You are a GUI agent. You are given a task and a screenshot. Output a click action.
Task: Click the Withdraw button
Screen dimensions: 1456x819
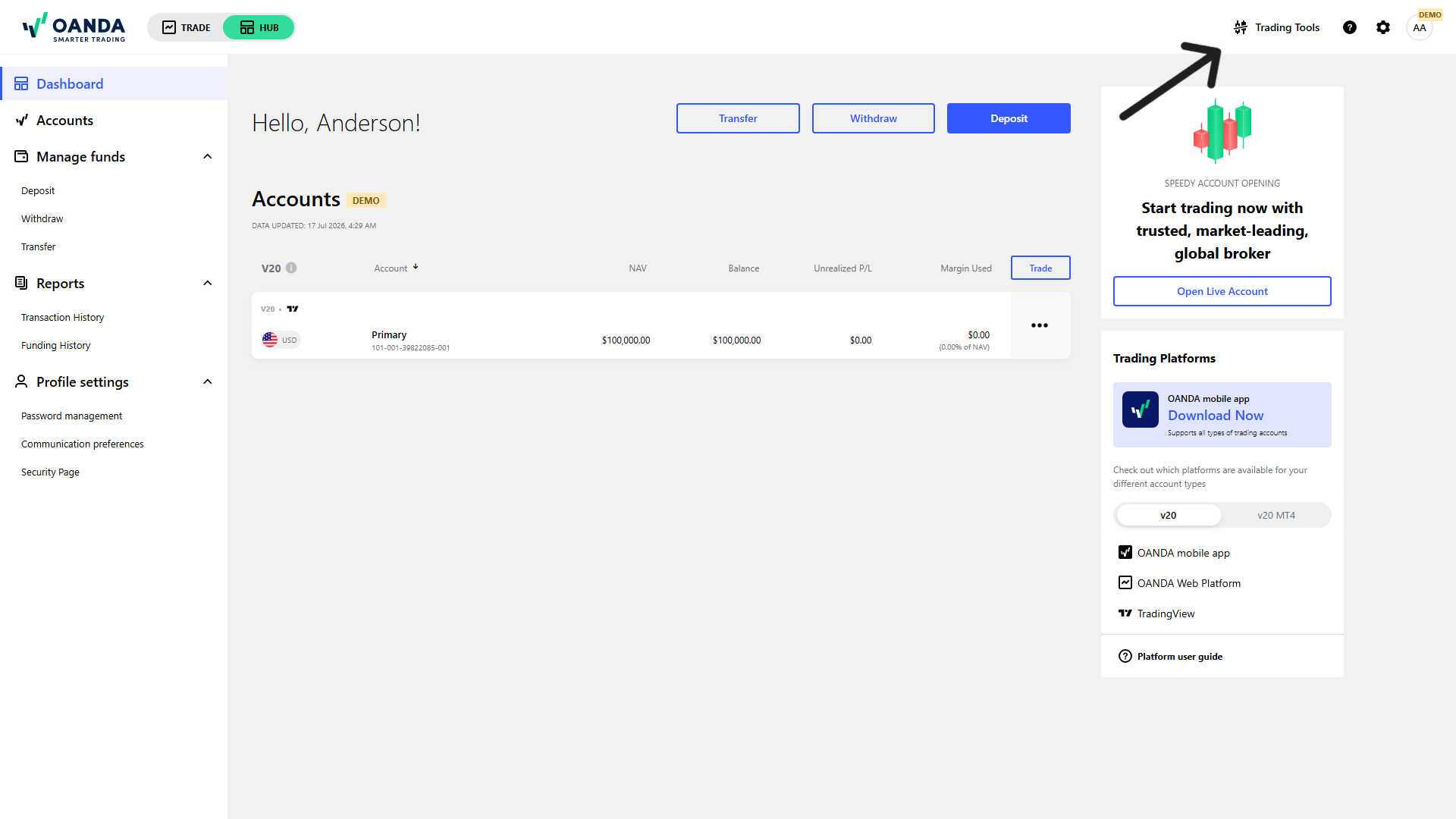pos(874,118)
